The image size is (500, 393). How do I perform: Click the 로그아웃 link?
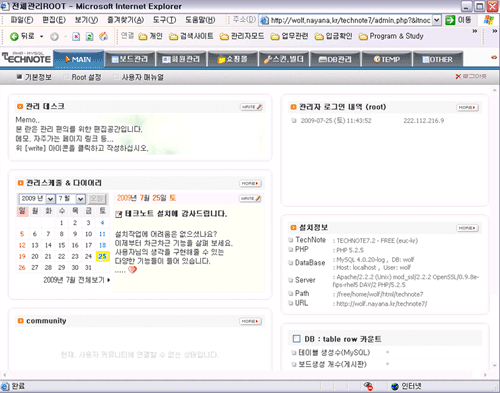474,77
